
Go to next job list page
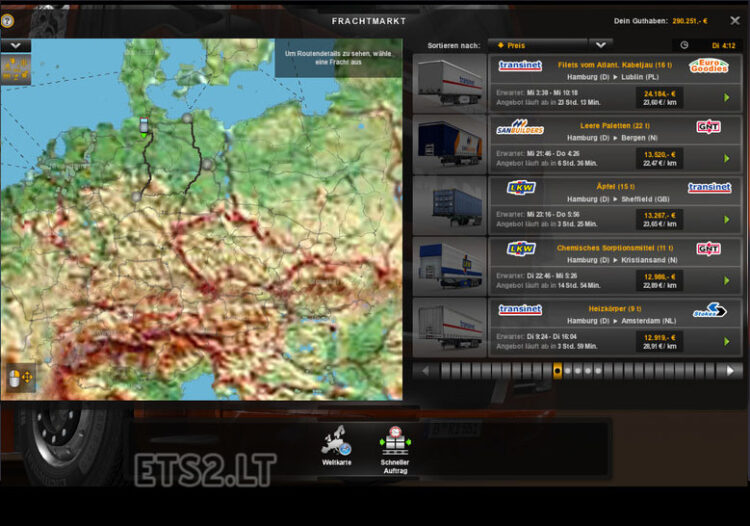tap(730, 371)
